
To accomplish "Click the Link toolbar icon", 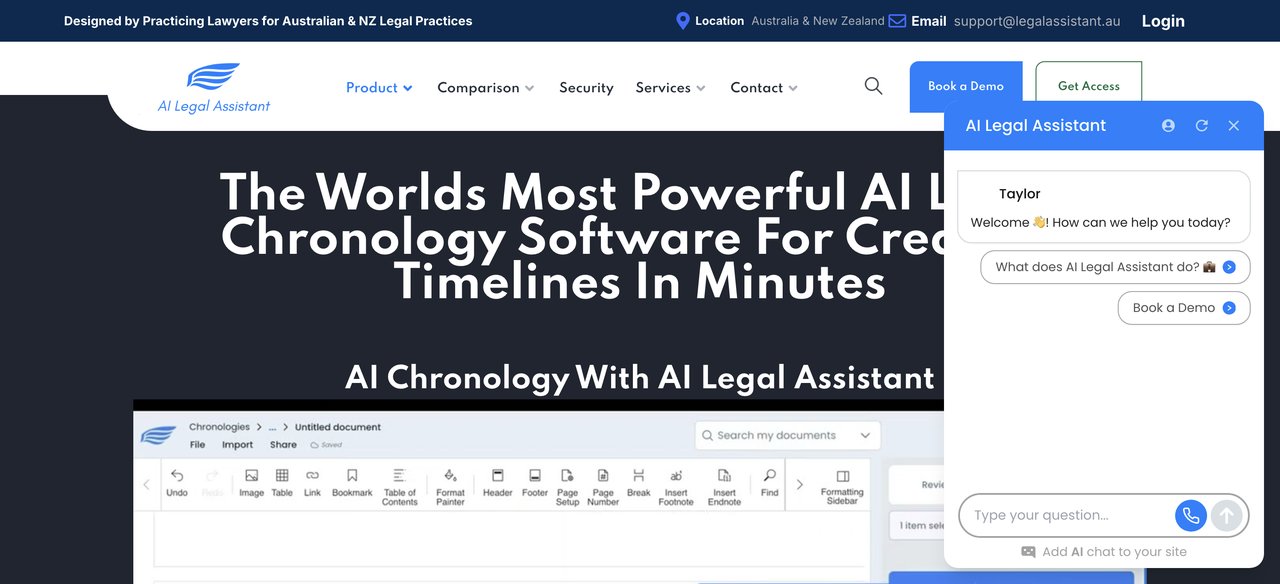I will coord(312,483).
